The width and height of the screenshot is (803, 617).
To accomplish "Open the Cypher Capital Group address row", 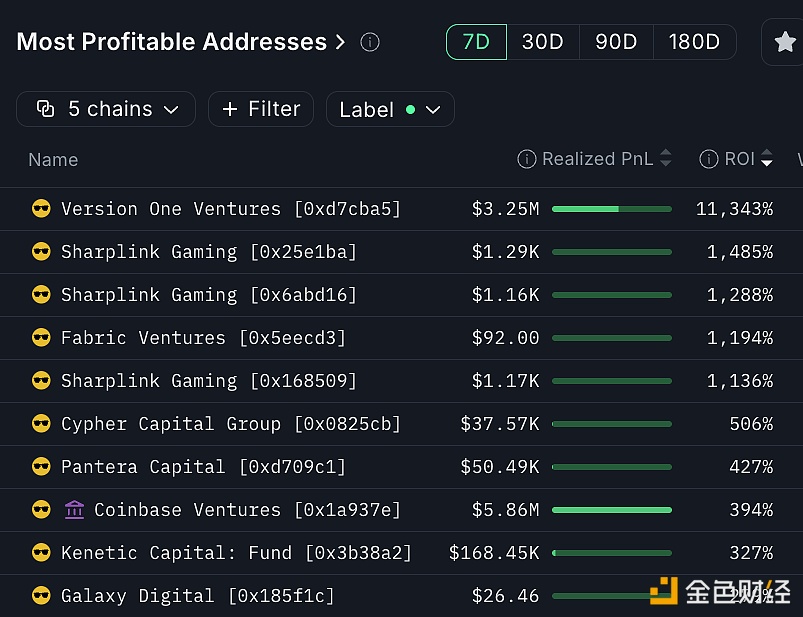I will coord(230,424).
